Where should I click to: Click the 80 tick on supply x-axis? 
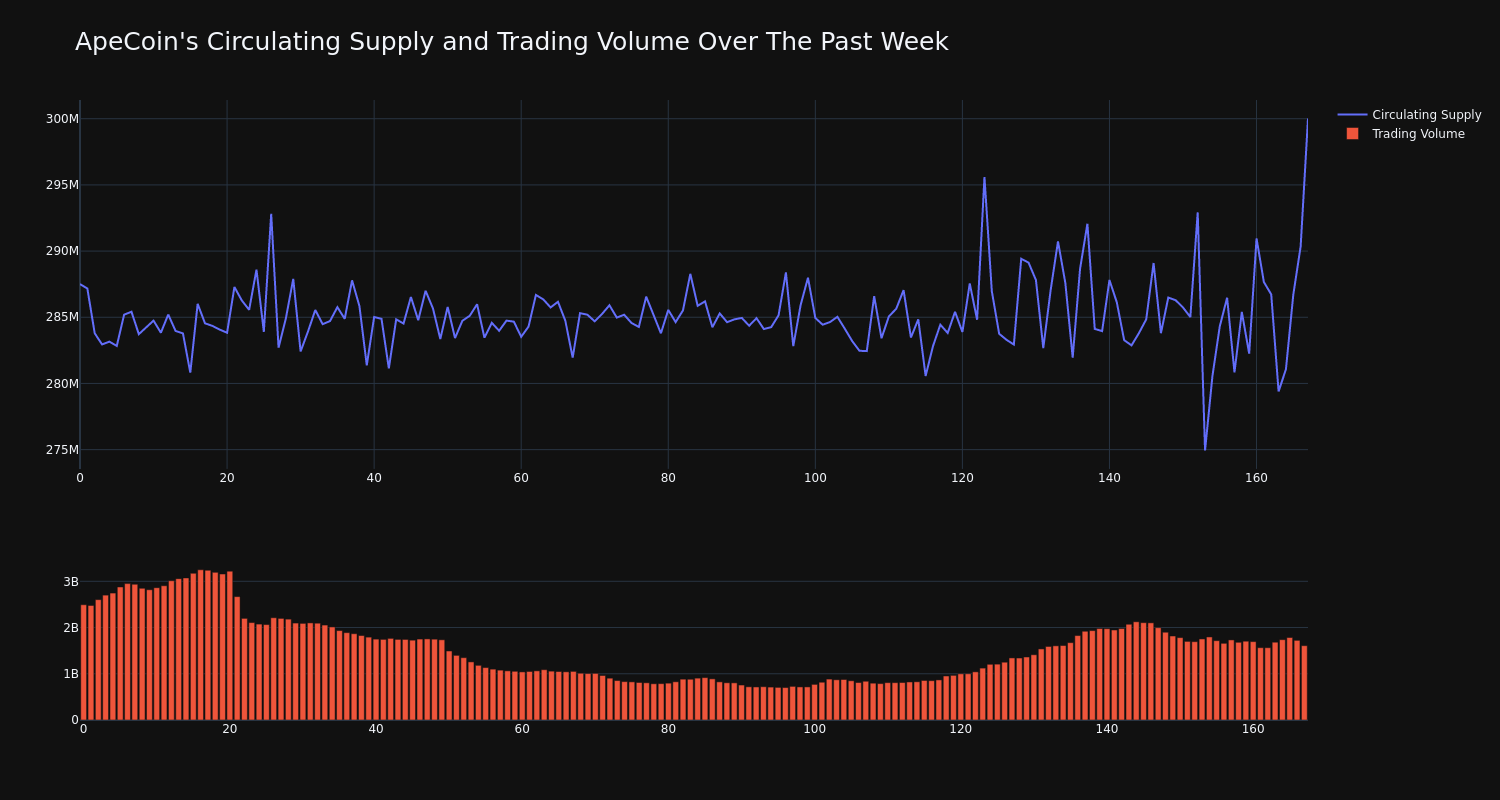668,478
